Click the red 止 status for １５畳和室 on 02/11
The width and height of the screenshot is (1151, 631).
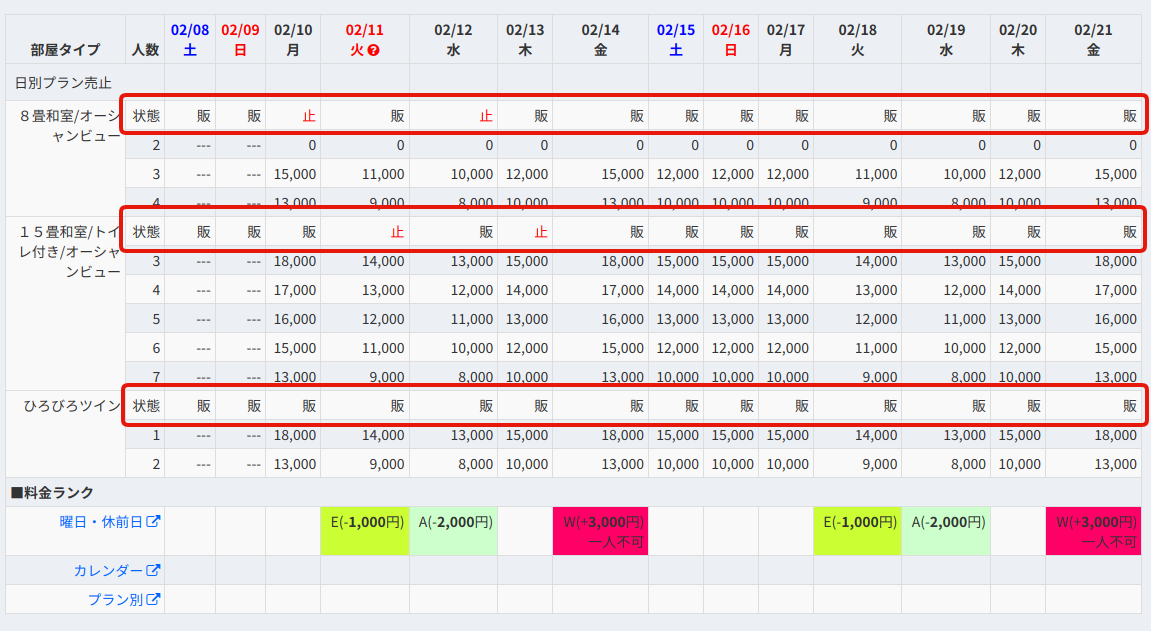(397, 232)
